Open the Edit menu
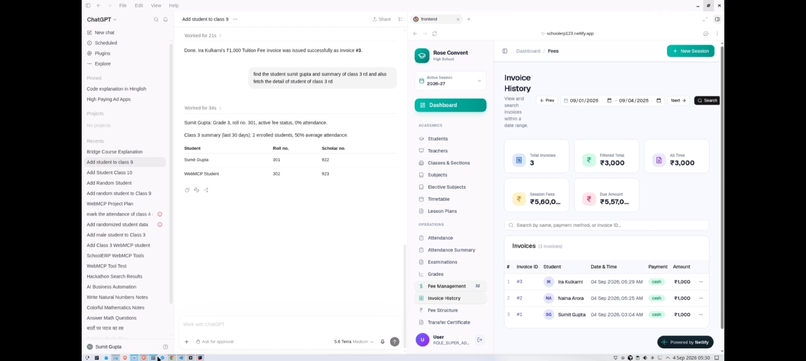The width and height of the screenshot is (806, 361). point(139,6)
